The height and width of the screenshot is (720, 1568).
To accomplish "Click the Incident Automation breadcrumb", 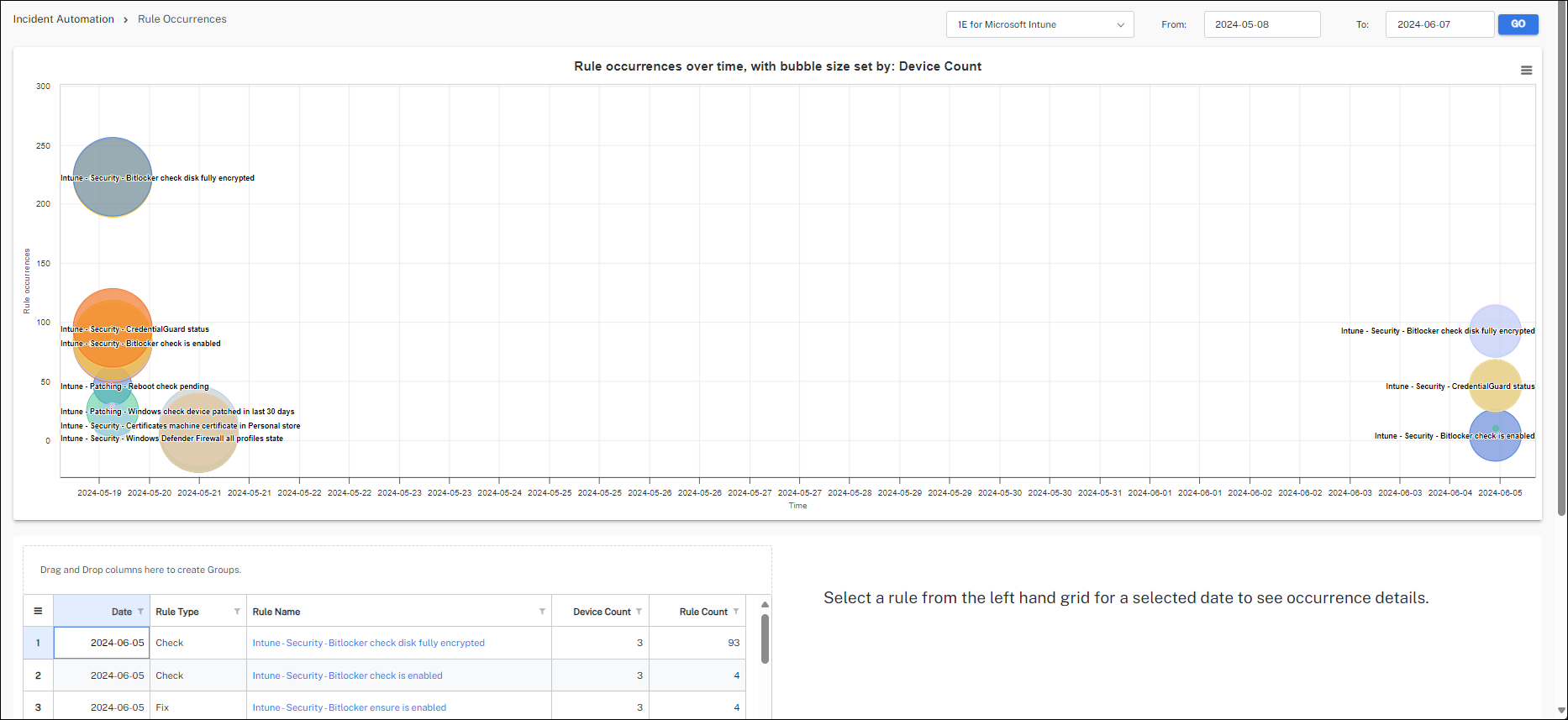I will coord(64,19).
